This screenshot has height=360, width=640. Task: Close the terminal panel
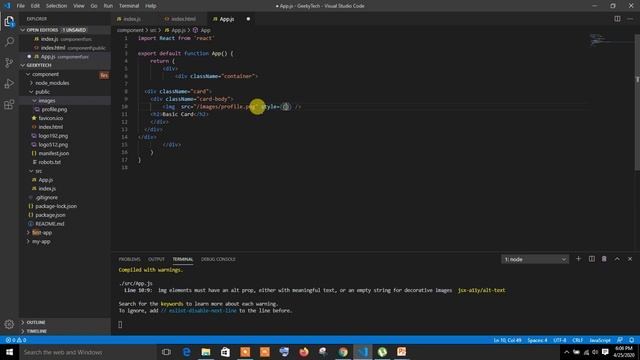[x=630, y=259]
